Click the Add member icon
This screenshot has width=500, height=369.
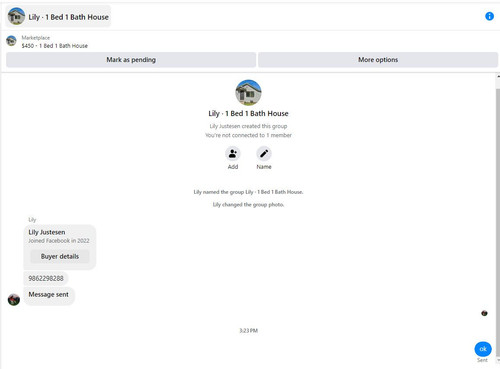click(x=233, y=154)
